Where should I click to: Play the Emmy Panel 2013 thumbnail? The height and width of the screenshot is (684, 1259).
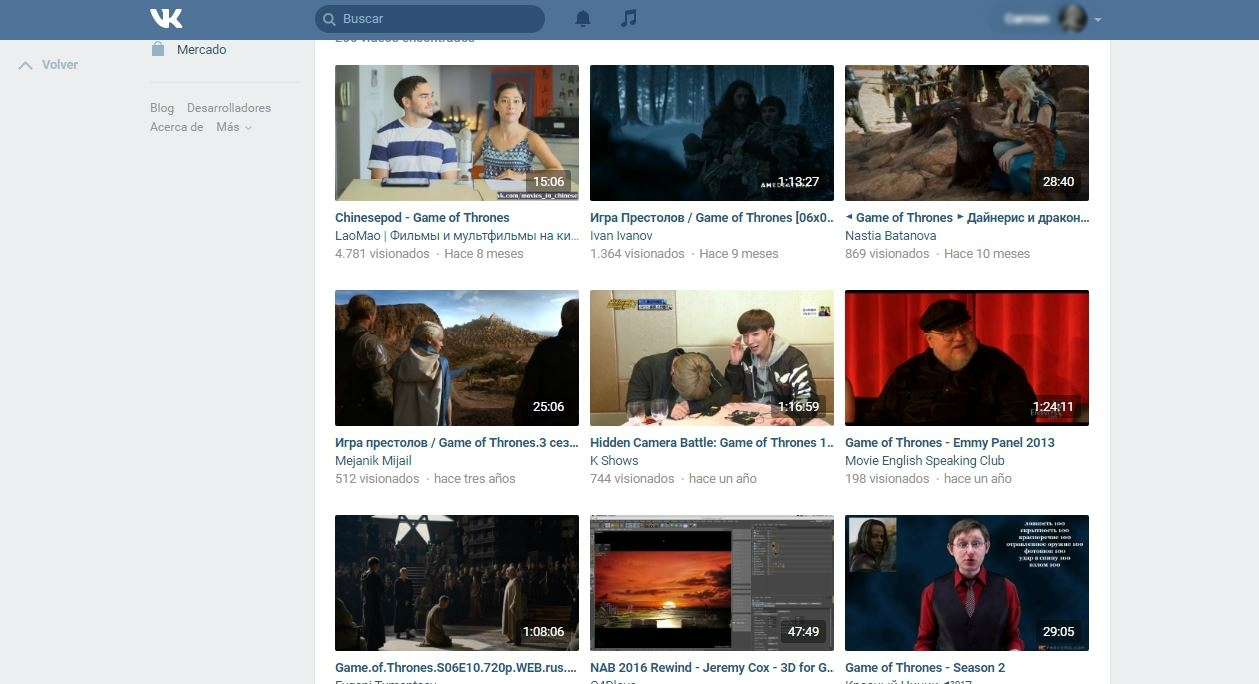point(967,358)
